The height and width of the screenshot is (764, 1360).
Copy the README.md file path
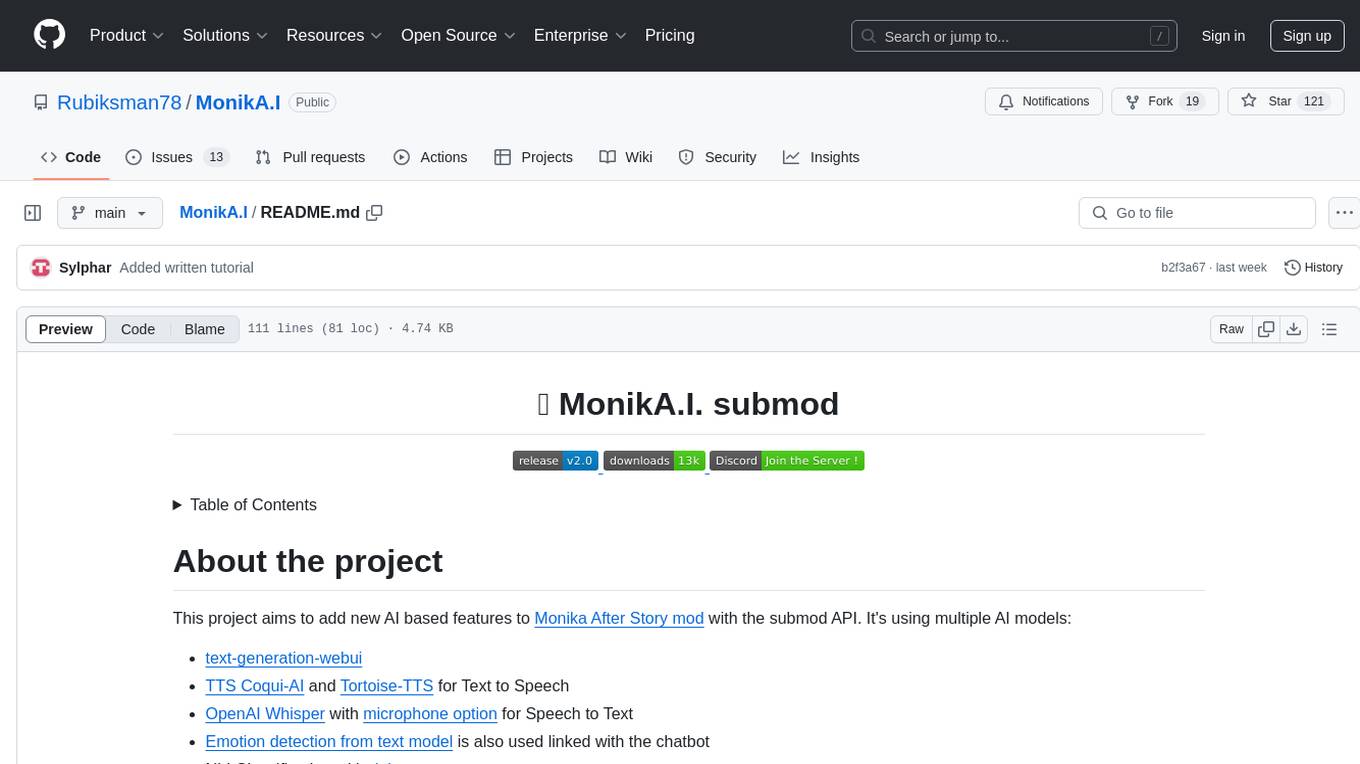375,212
